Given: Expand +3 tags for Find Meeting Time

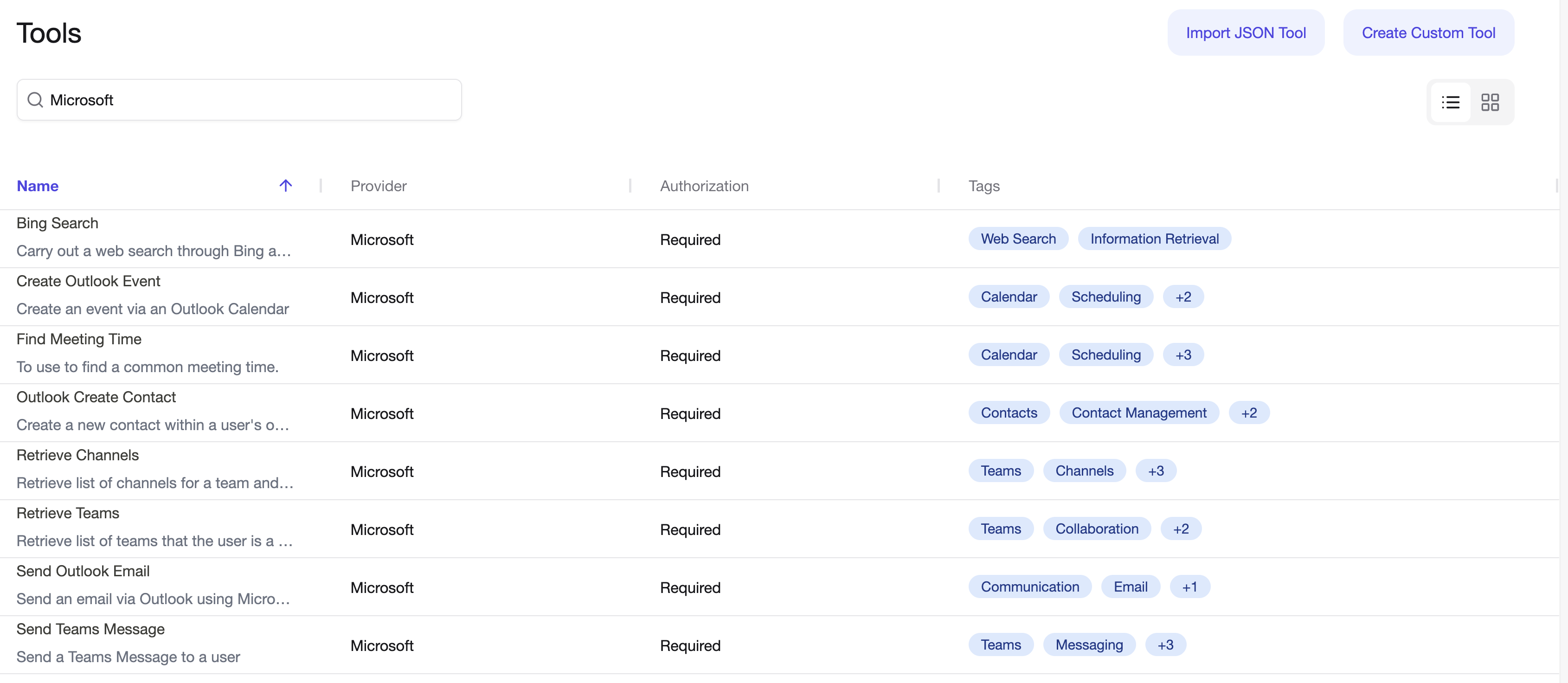Looking at the screenshot, I should 1182,355.
